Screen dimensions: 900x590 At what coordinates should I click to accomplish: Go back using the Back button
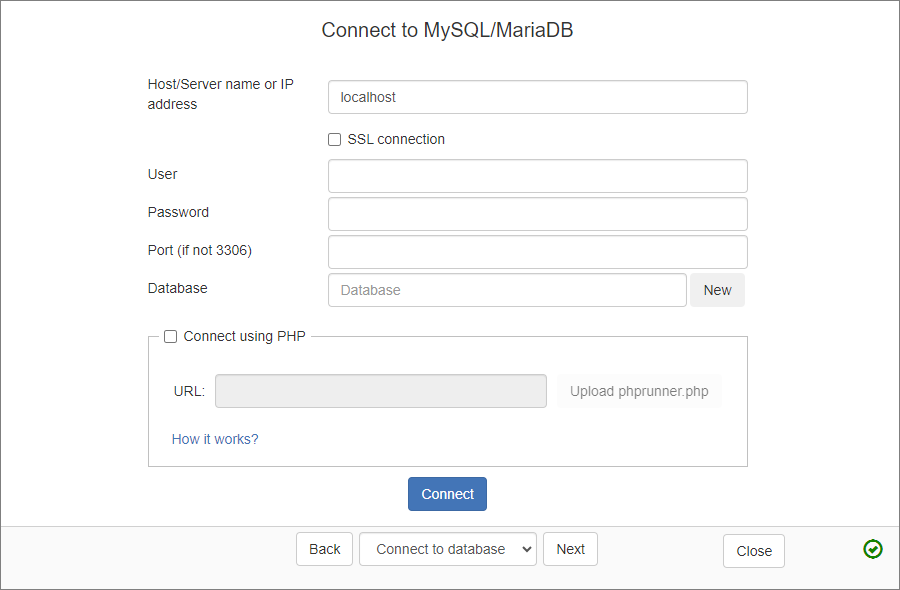click(x=324, y=549)
